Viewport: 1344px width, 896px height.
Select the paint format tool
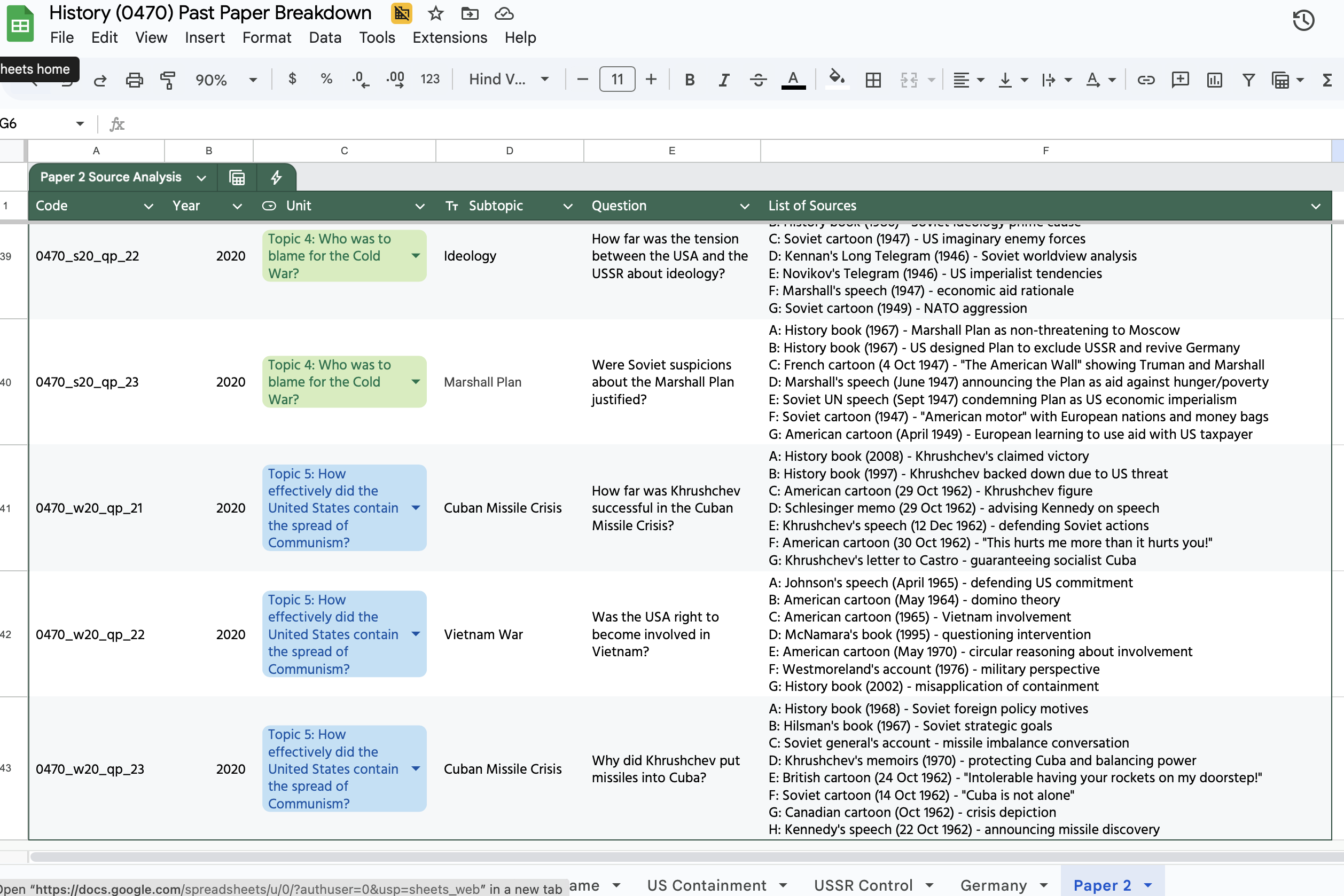tap(167, 80)
